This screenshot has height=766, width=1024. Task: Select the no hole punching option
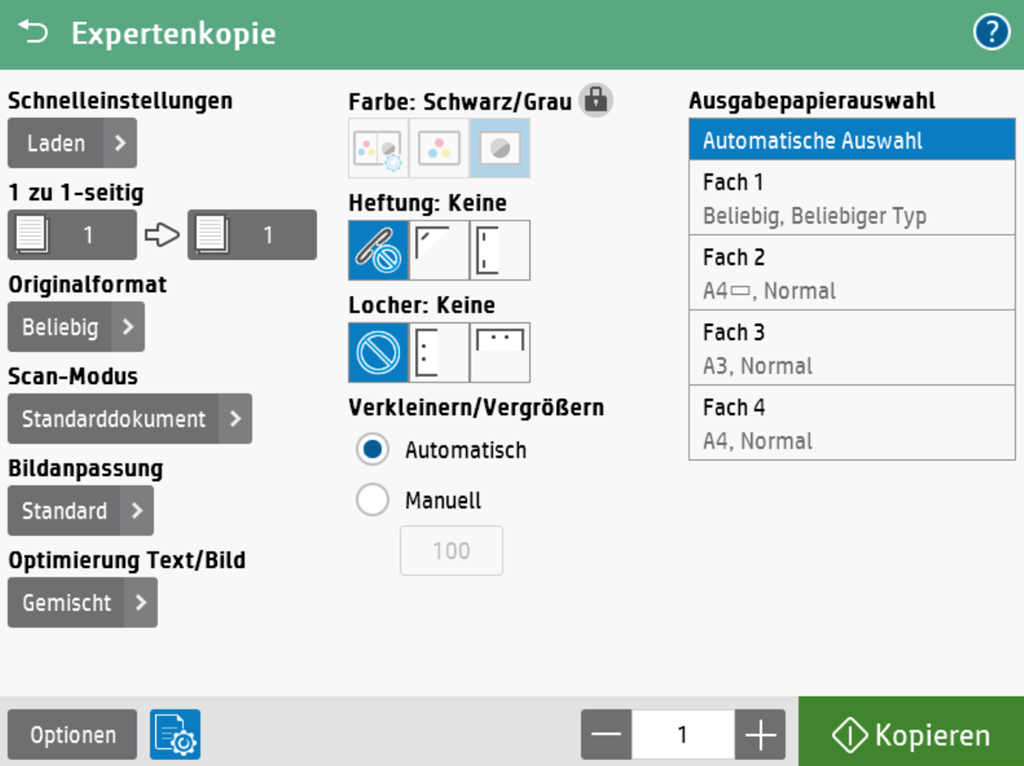click(x=378, y=352)
